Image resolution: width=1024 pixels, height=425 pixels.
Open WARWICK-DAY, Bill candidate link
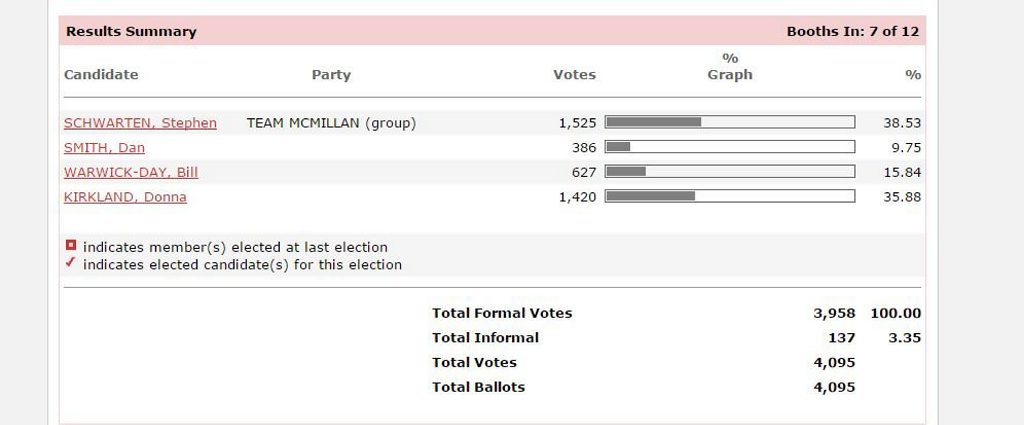pyautogui.click(x=131, y=172)
